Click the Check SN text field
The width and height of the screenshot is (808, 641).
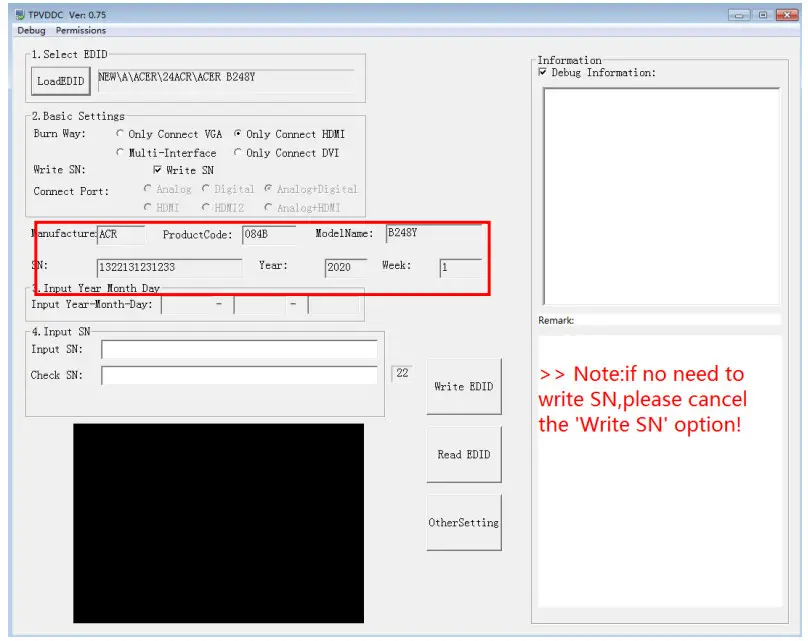tap(240, 375)
